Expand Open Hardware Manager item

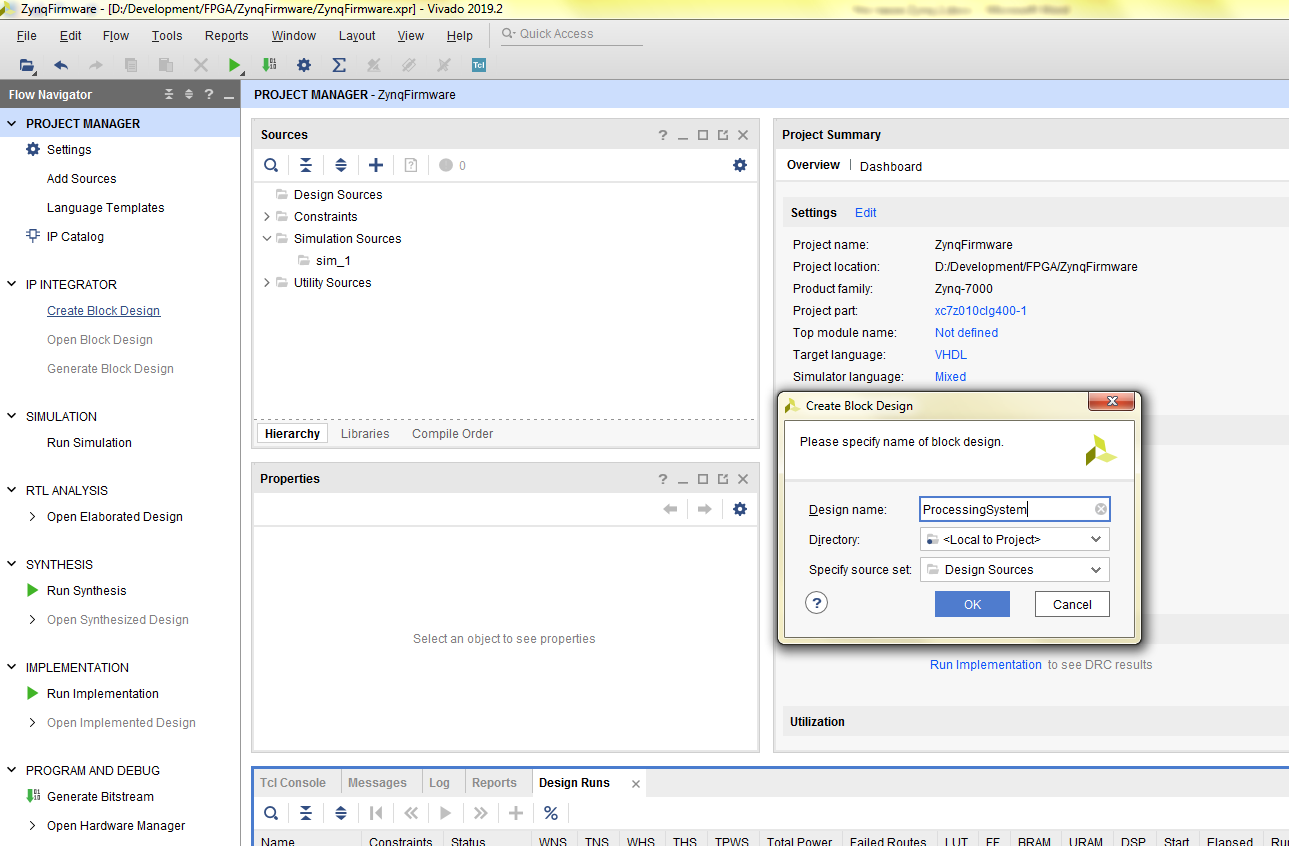(x=33, y=826)
